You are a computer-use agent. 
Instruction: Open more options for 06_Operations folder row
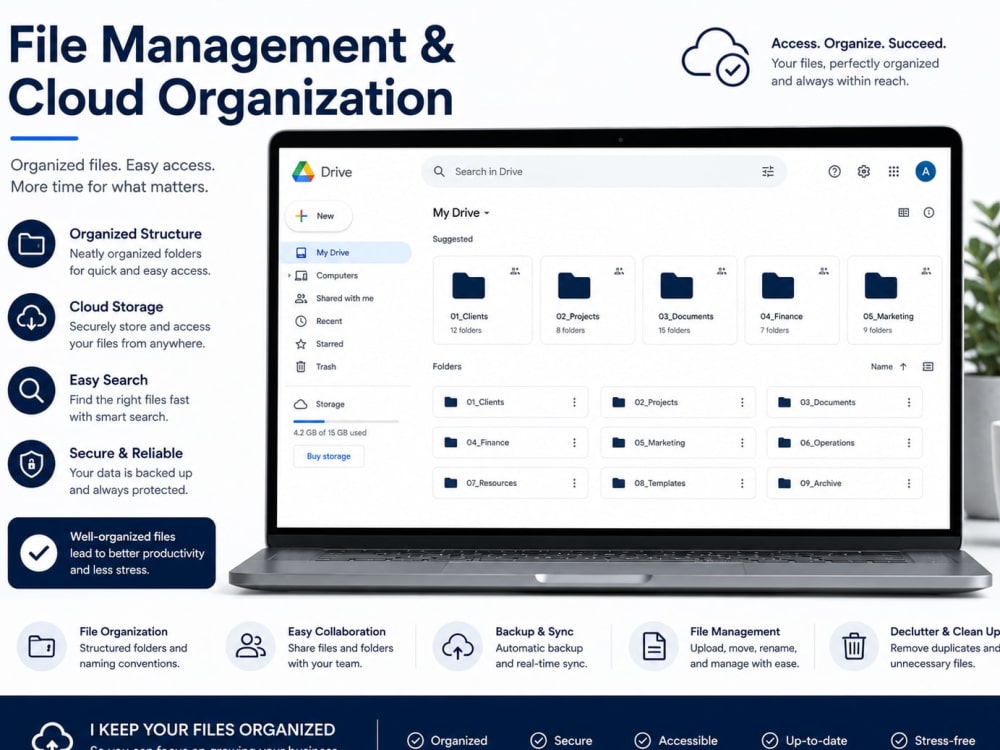click(909, 443)
